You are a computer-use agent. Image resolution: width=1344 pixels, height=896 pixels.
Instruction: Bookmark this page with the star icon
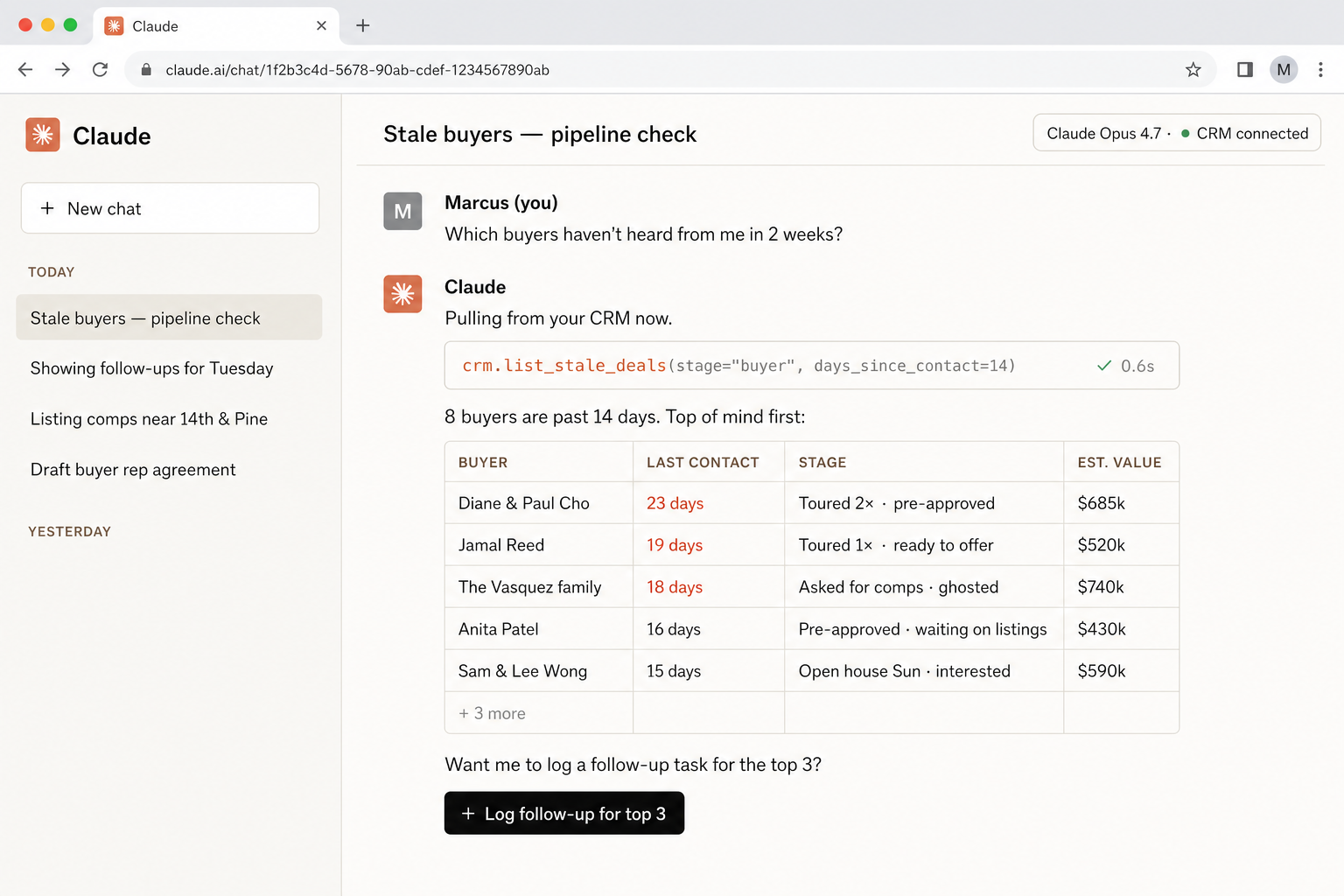pos(1193,70)
